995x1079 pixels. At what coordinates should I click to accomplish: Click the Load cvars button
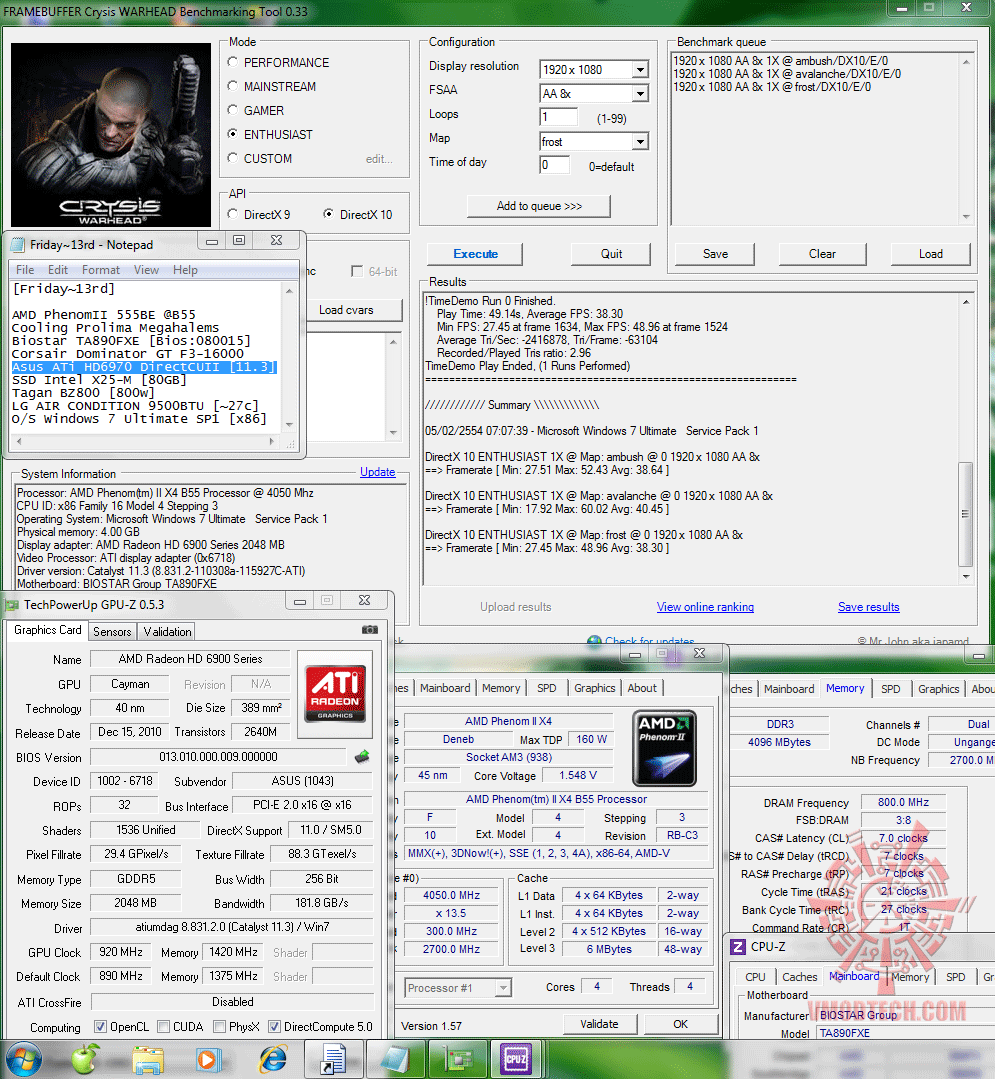pos(352,310)
